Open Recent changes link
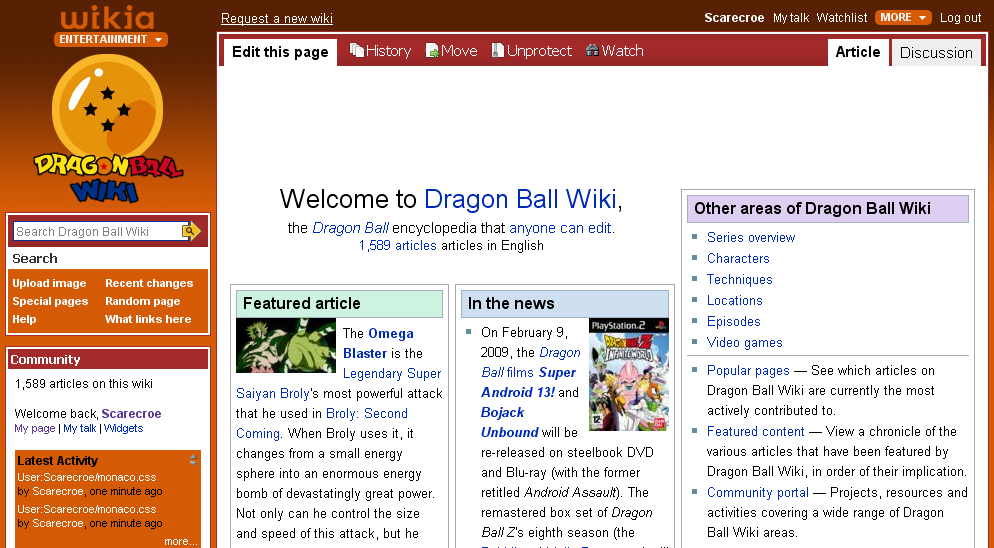 pyautogui.click(x=149, y=283)
